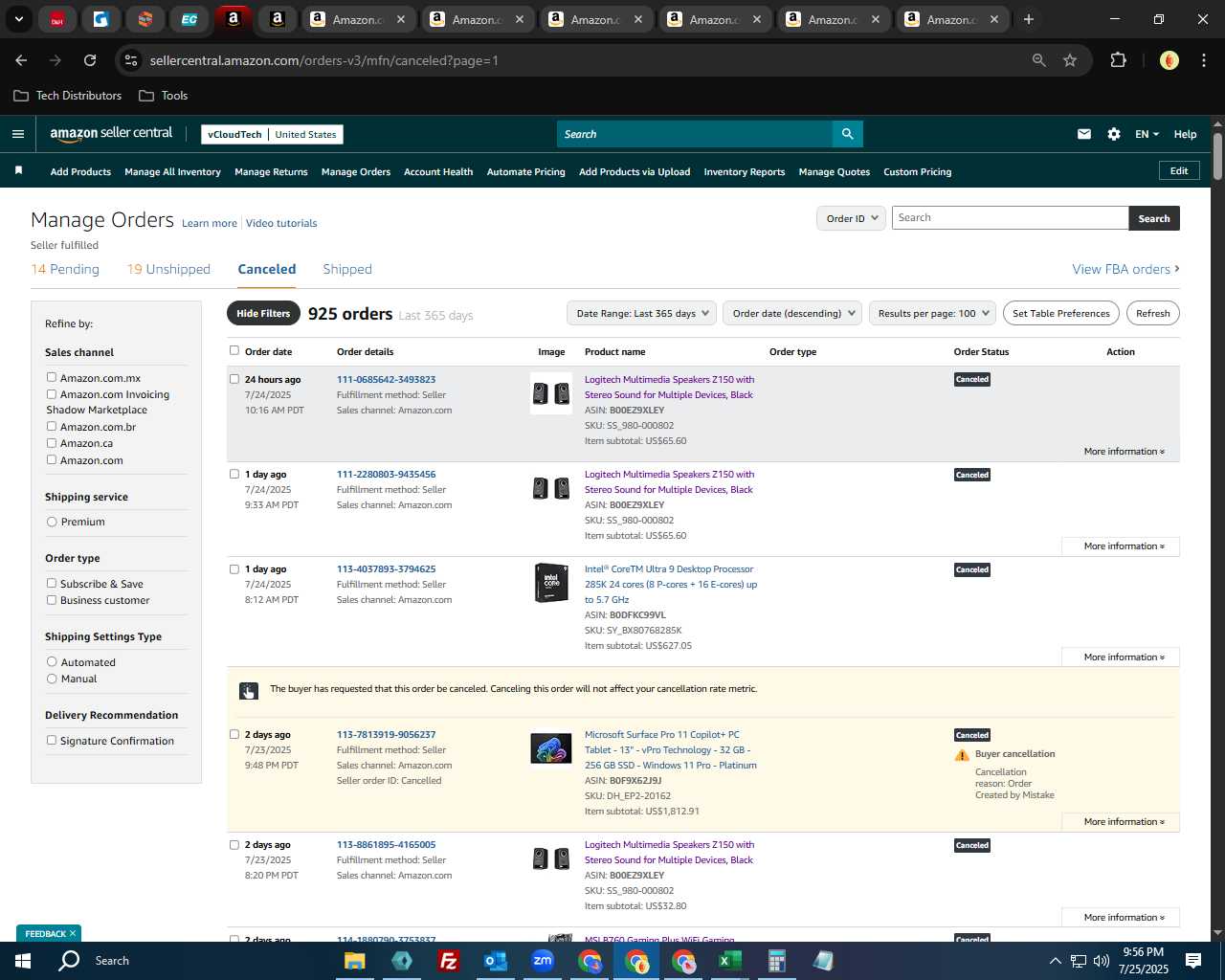Viewport: 1225px width, 980px height.
Task: Open Excel from taskbar
Action: (729, 961)
